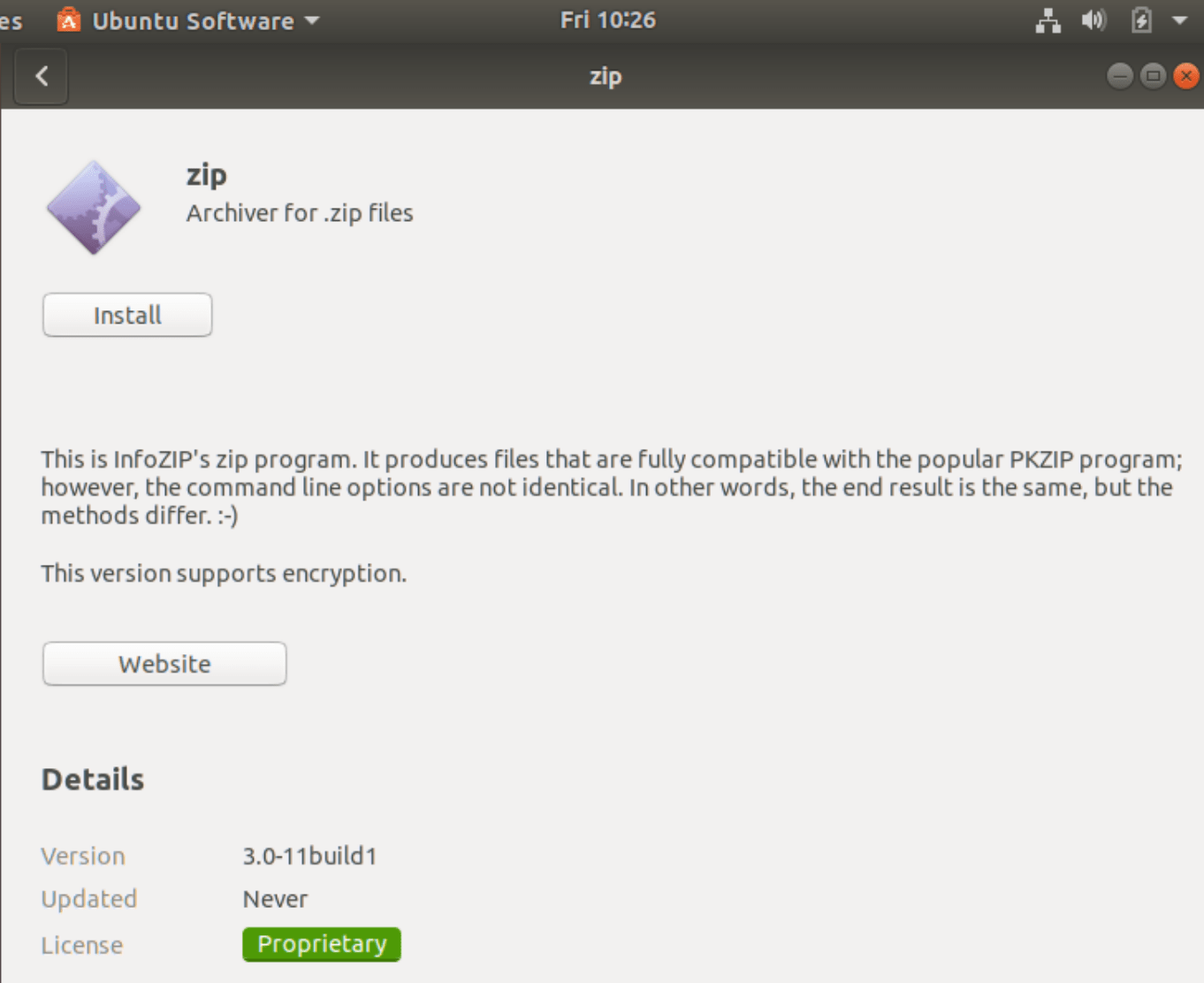
Task: Open the zip program's Website
Action: (164, 663)
